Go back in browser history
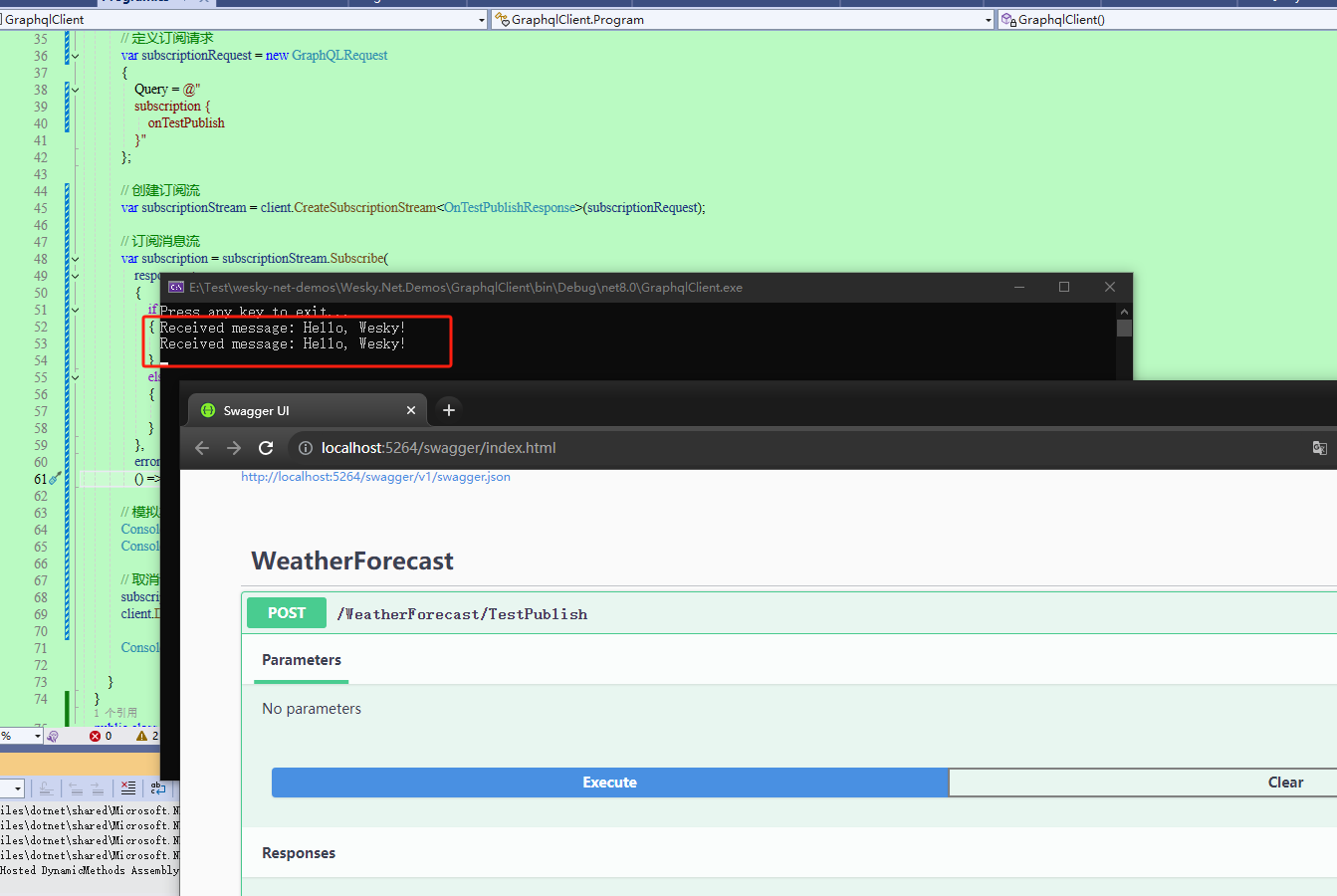Screen dimensions: 1337x896 [202, 448]
